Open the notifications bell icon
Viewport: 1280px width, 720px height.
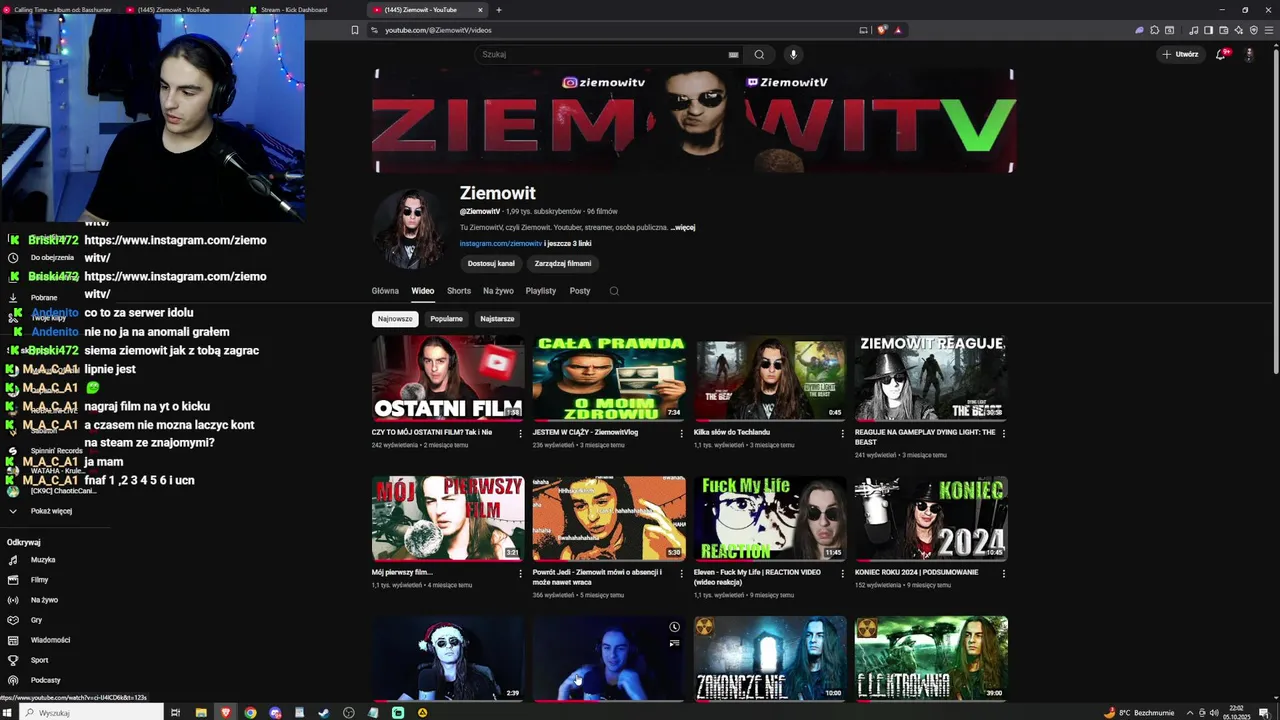click(1221, 54)
